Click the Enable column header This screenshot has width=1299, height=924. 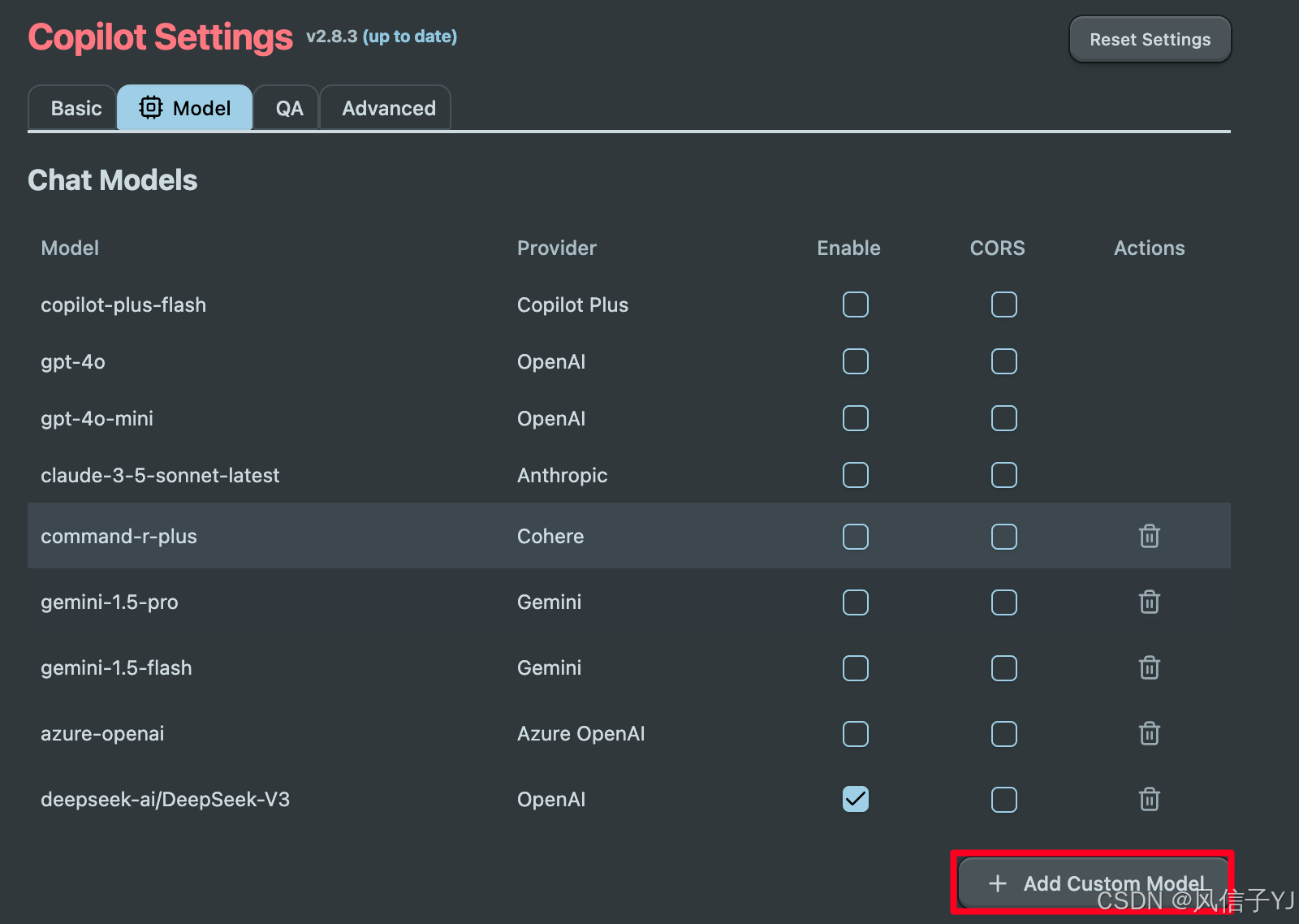coord(848,248)
